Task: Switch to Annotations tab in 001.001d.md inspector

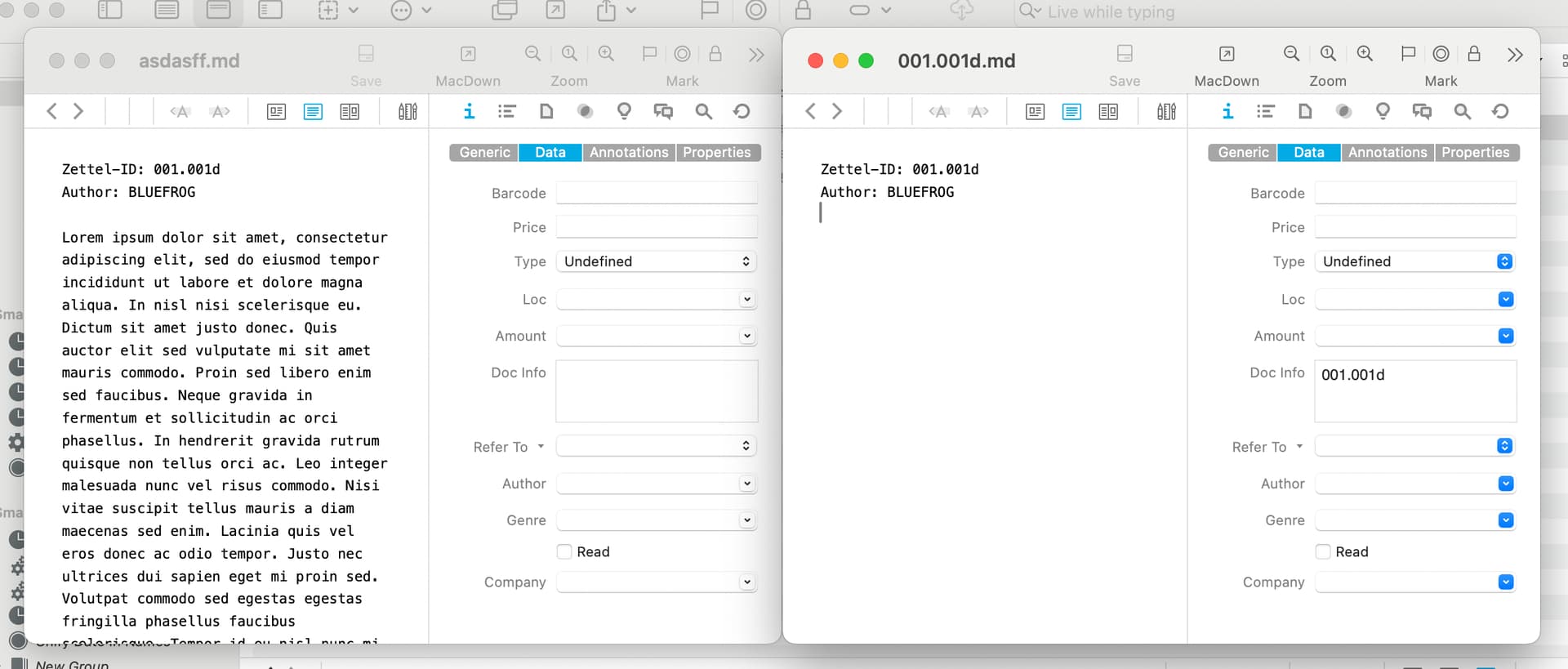Action: (1387, 153)
